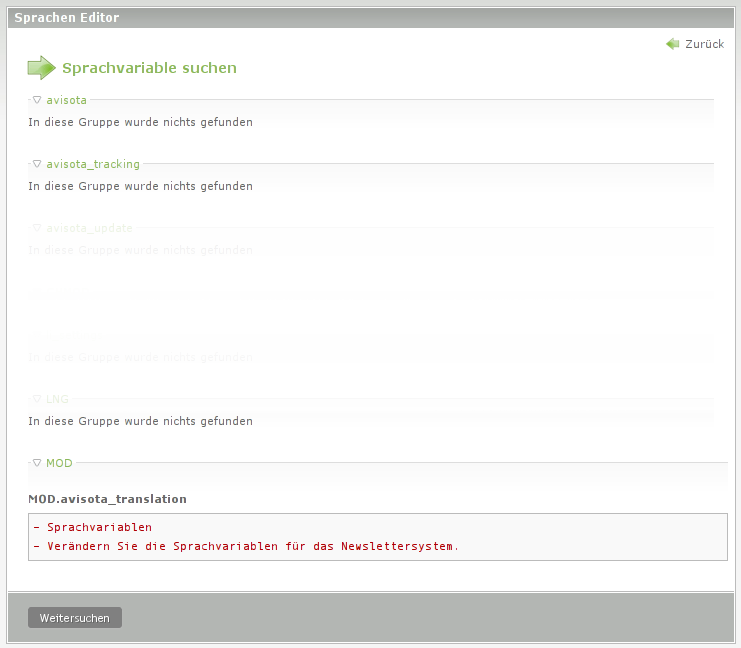Click the 'Verändern Sie die Sprachvariablen' result line
Image resolution: width=741 pixels, height=648 pixels.
(252, 546)
